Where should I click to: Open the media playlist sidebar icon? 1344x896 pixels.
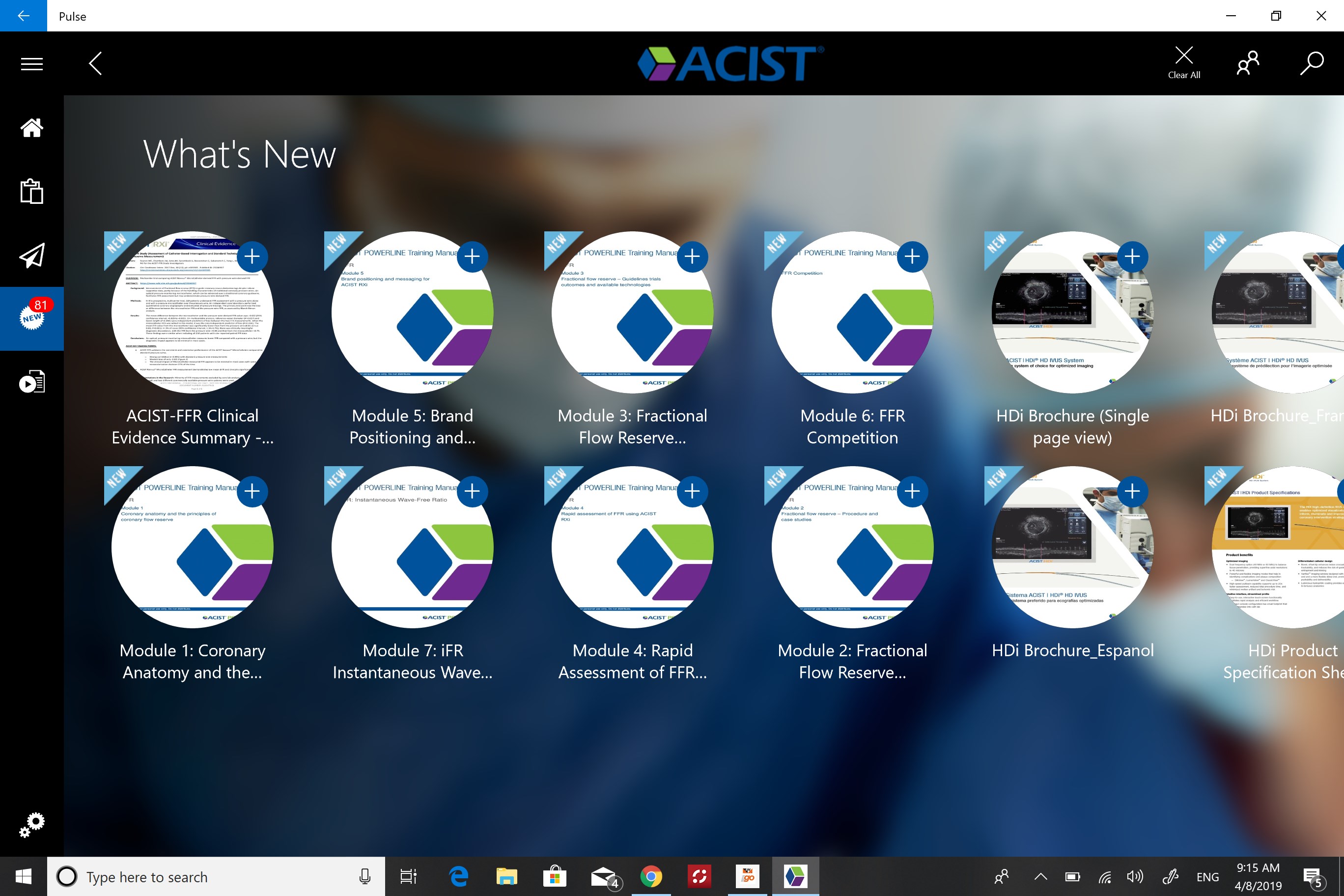[x=32, y=381]
